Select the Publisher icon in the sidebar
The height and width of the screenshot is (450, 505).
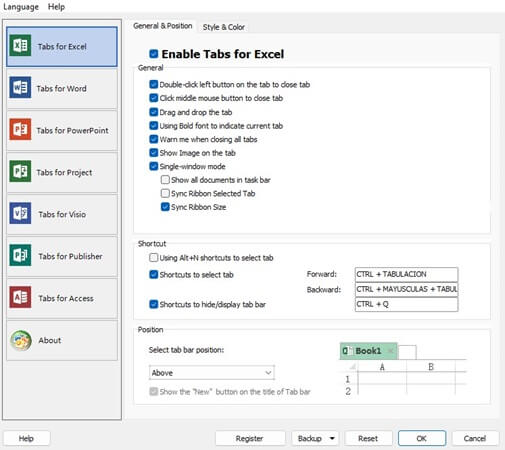20,255
